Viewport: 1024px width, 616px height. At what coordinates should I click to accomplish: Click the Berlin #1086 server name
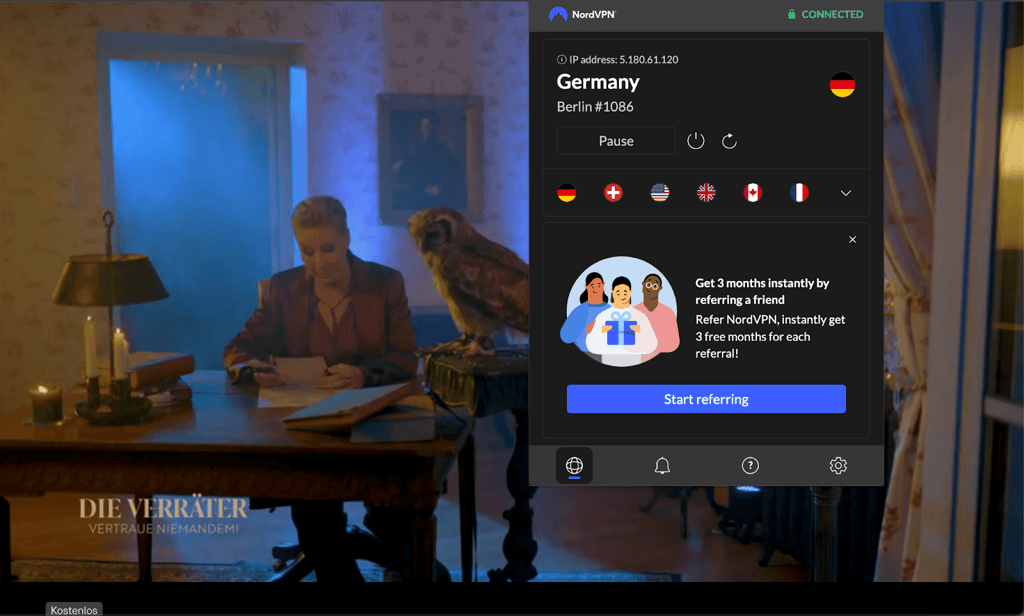point(595,106)
